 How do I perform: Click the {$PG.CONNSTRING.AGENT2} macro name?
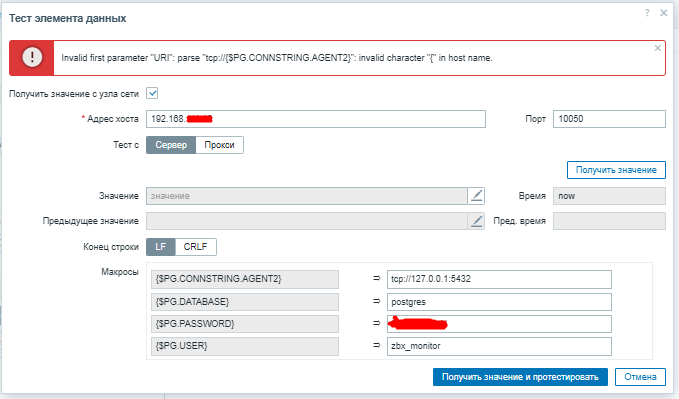click(x=245, y=279)
